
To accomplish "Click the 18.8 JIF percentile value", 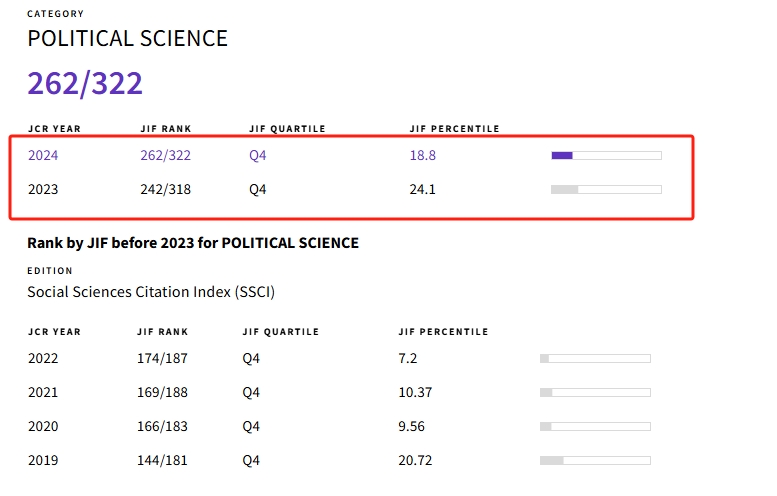I will [423, 155].
